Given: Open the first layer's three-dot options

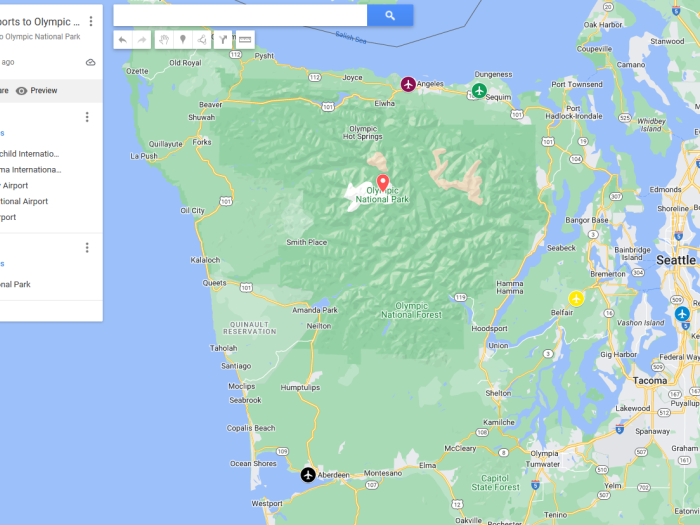Looking at the screenshot, I should (87, 117).
